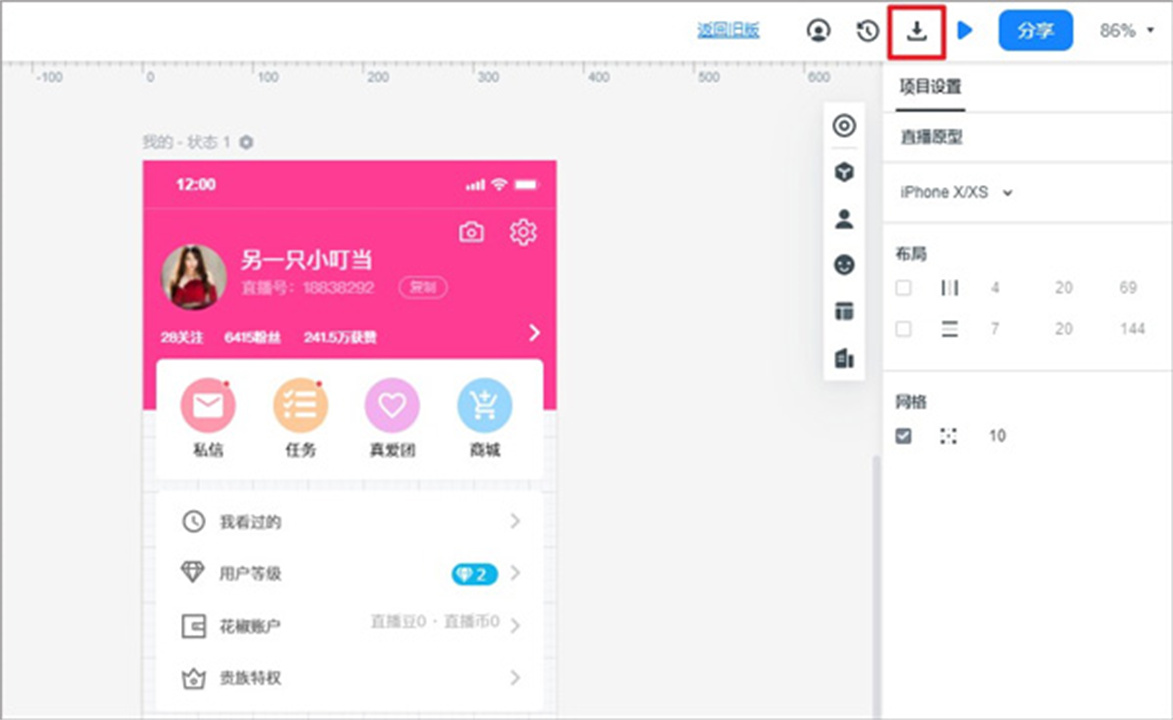
Task: Click the 返回旧版 link
Action: pyautogui.click(x=728, y=31)
